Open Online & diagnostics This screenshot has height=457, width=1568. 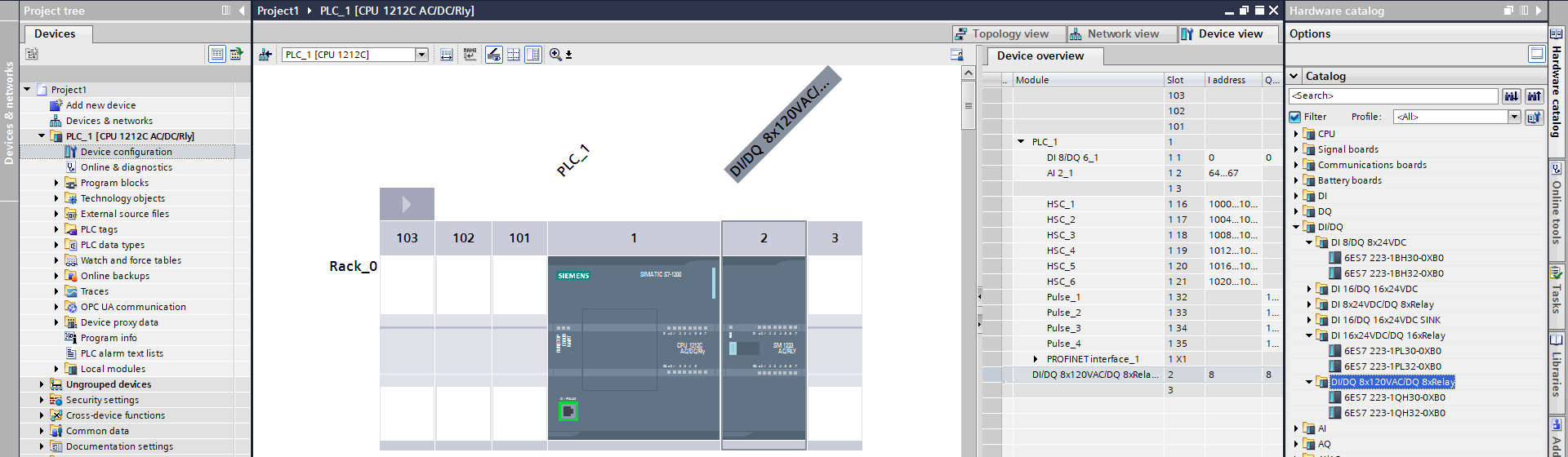pos(126,167)
